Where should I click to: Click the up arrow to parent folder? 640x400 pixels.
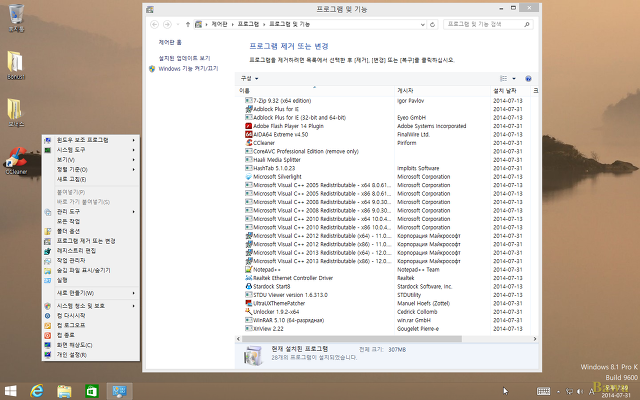click(x=188, y=24)
